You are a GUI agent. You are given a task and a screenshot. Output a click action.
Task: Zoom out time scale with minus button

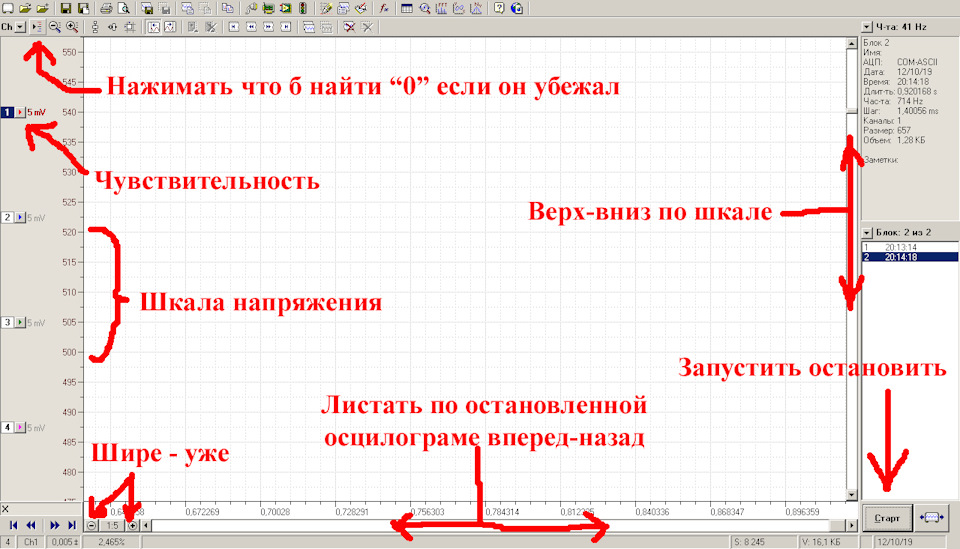tap(92, 524)
